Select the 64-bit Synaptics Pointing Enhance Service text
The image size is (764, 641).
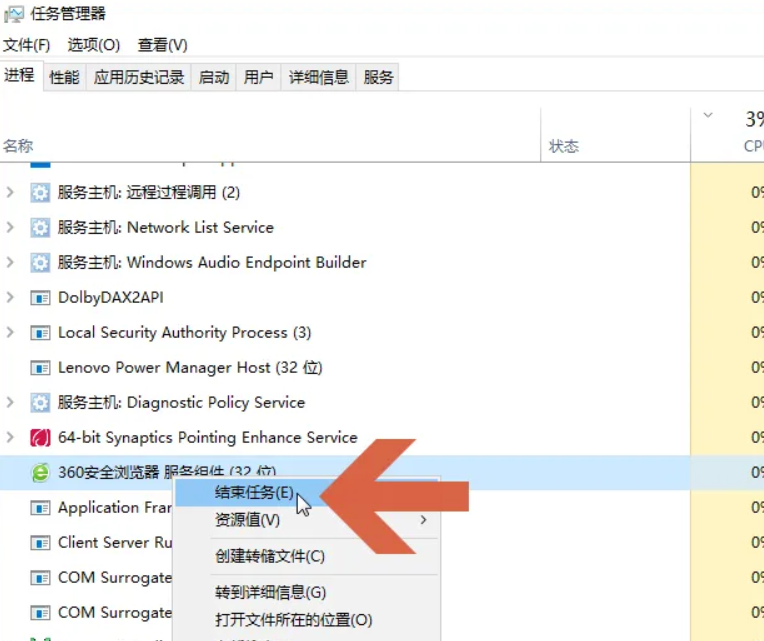click(x=208, y=437)
